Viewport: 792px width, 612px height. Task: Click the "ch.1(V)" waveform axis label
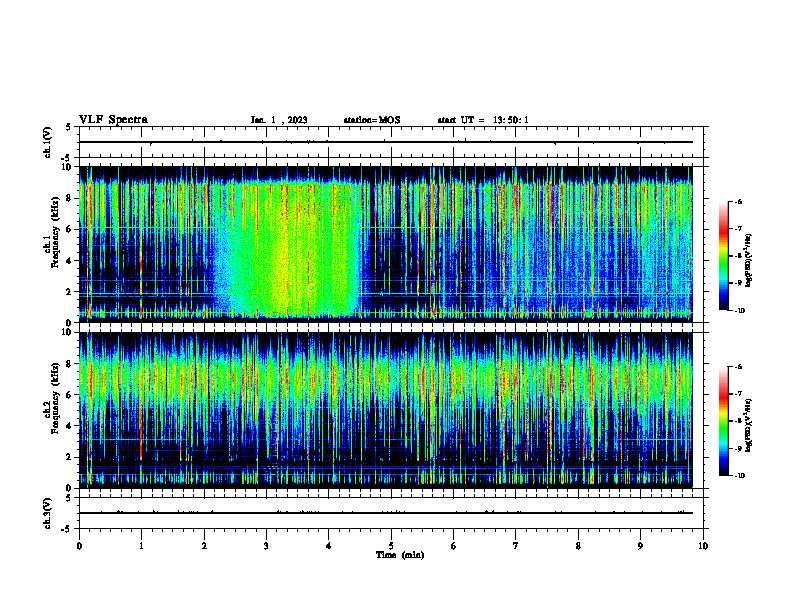(x=47, y=142)
